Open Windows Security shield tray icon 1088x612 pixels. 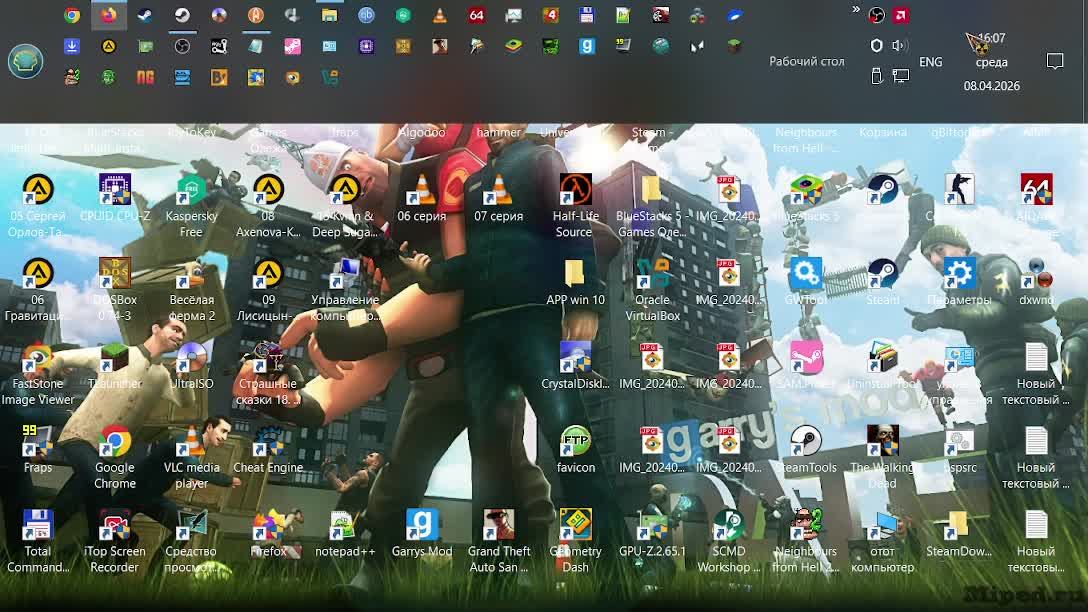[x=876, y=46]
